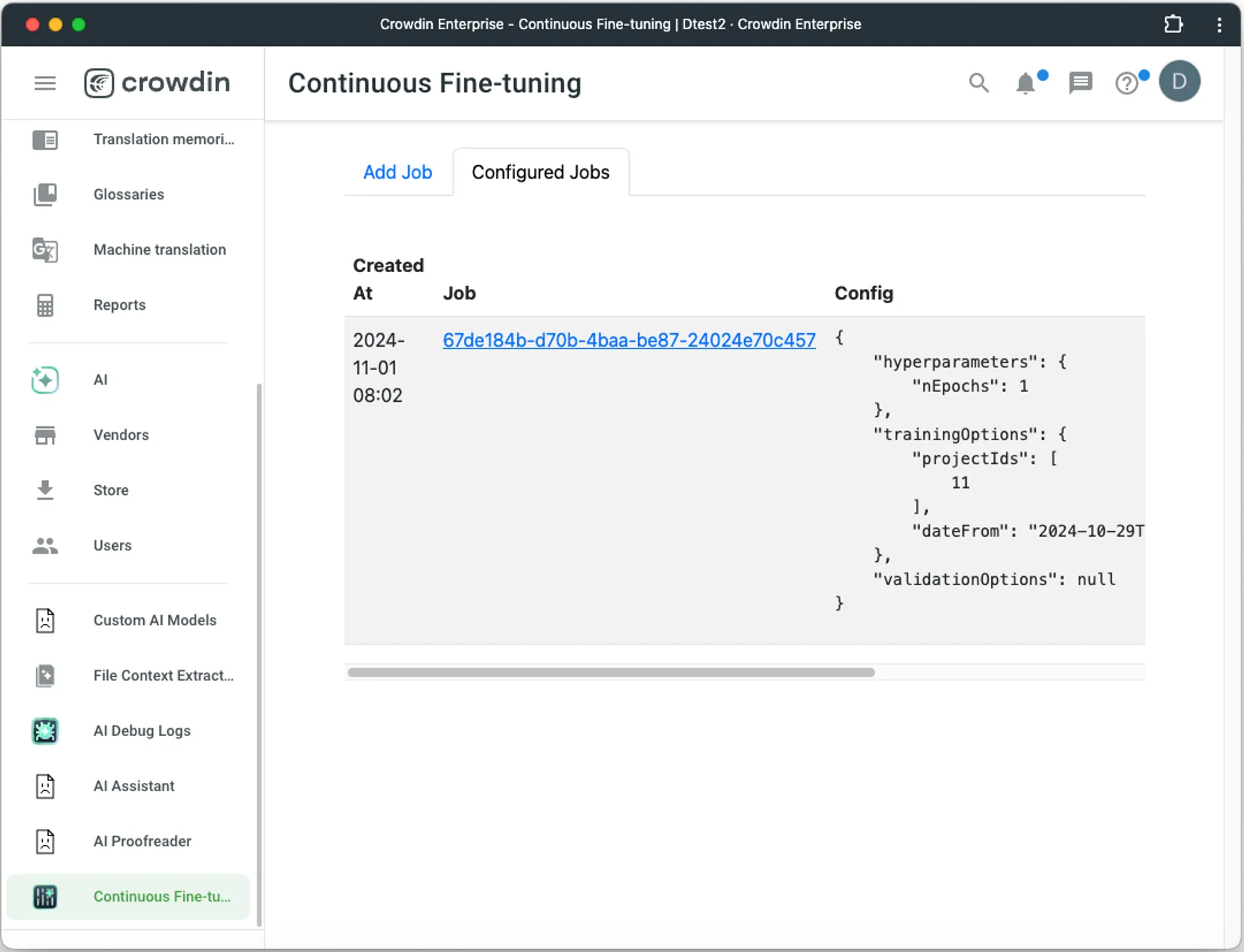The width and height of the screenshot is (1244, 952).
Task: Click the red close window button
Action: pyautogui.click(x=32, y=25)
